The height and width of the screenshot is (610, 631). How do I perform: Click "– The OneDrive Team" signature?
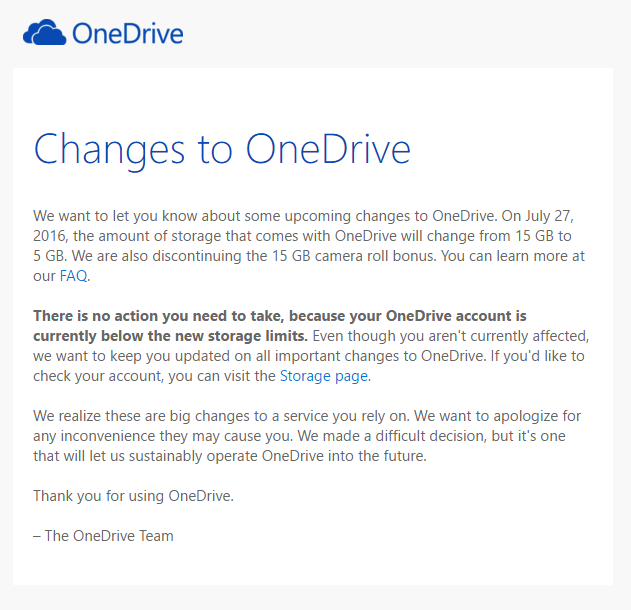pos(103,535)
